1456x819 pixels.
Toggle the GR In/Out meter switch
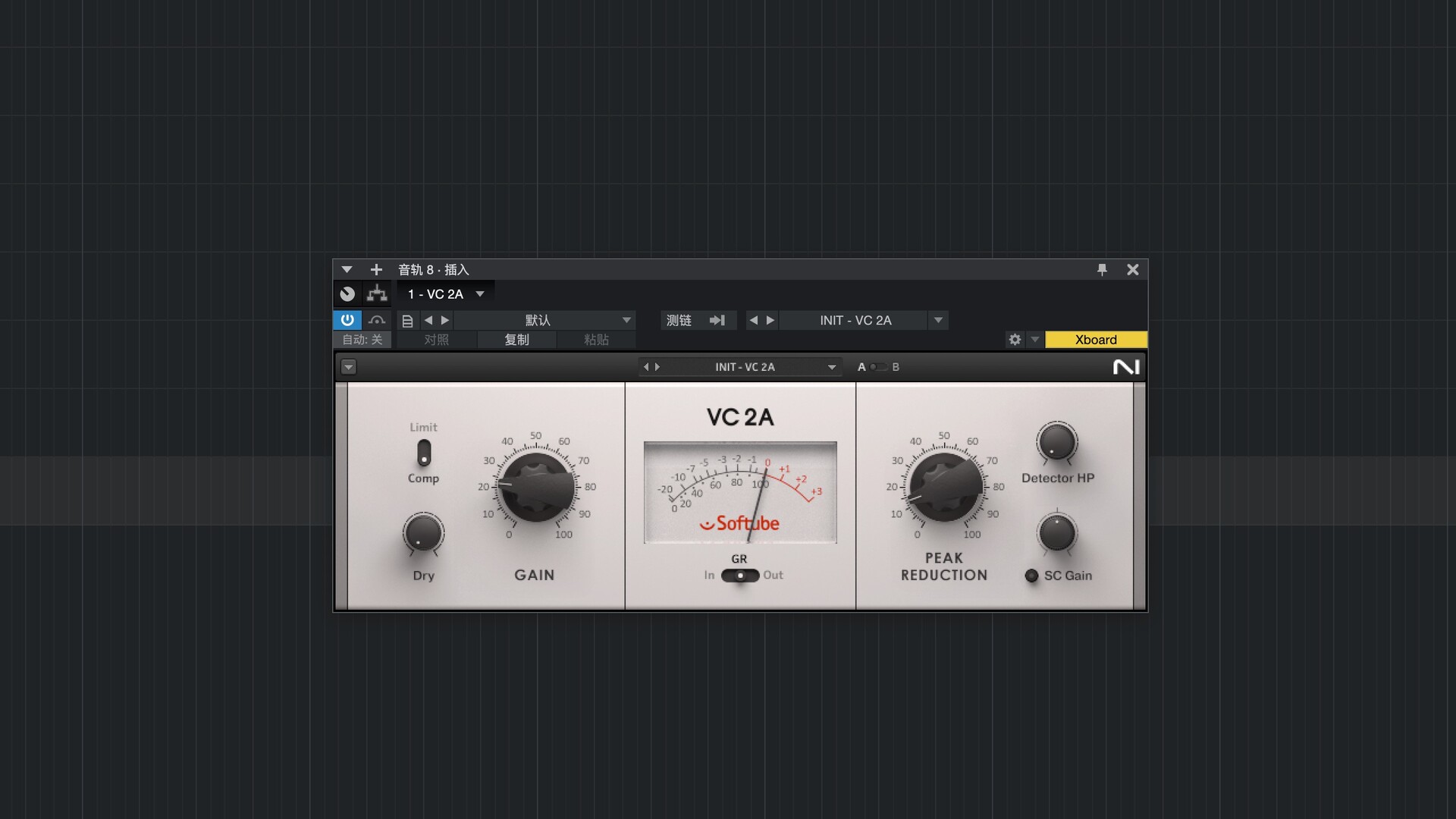pyautogui.click(x=740, y=576)
